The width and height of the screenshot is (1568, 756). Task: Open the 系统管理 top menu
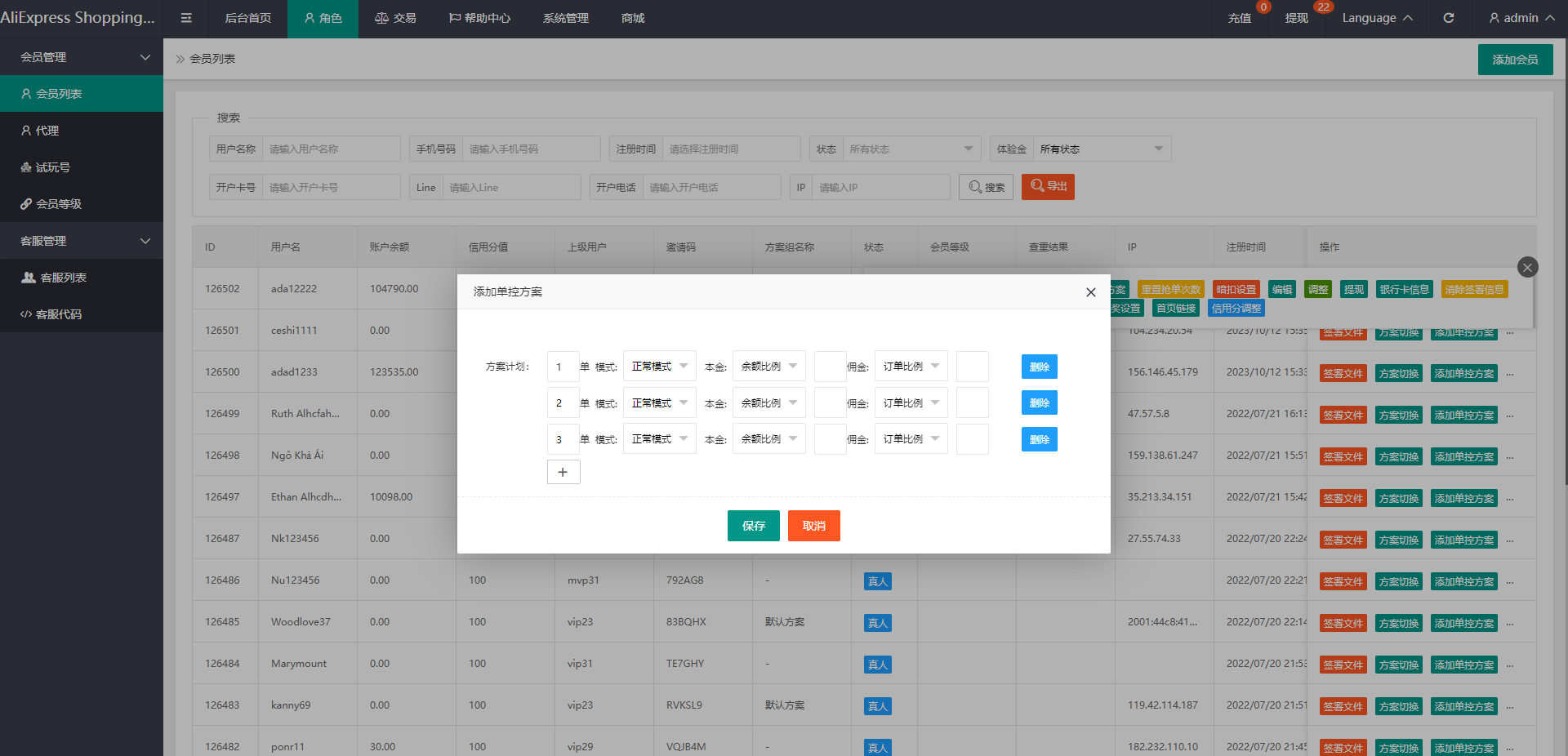pyautogui.click(x=565, y=18)
